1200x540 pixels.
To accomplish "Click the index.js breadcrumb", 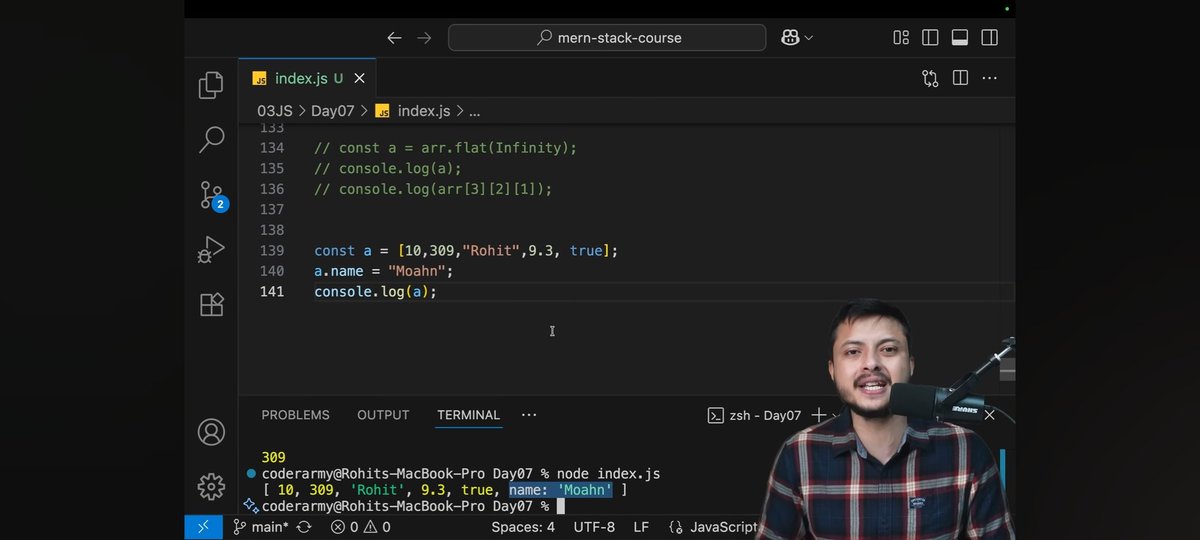I will pos(424,111).
